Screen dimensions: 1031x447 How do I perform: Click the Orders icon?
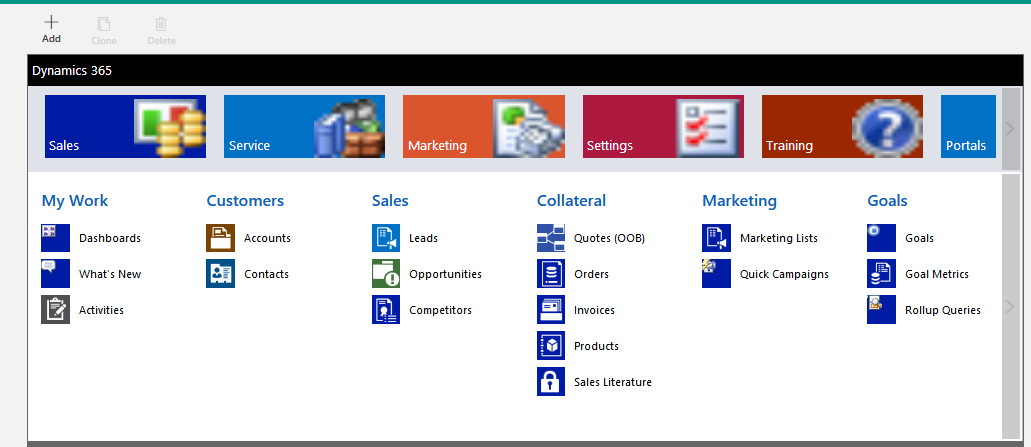(551, 274)
